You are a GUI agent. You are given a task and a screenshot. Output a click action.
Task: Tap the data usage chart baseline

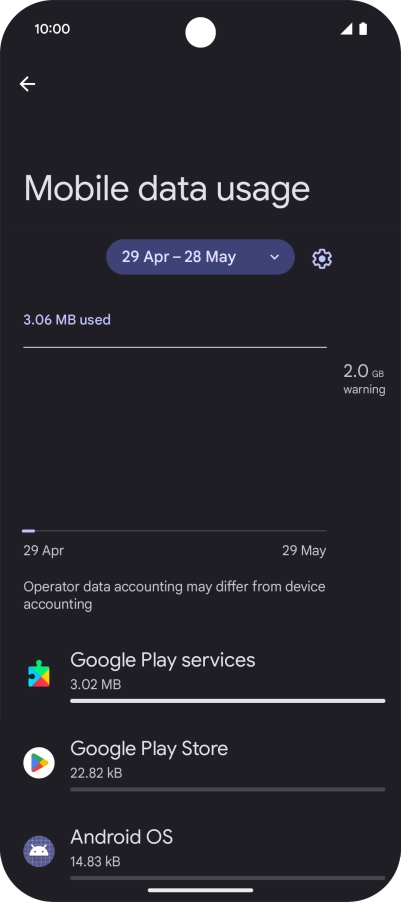pos(175,530)
